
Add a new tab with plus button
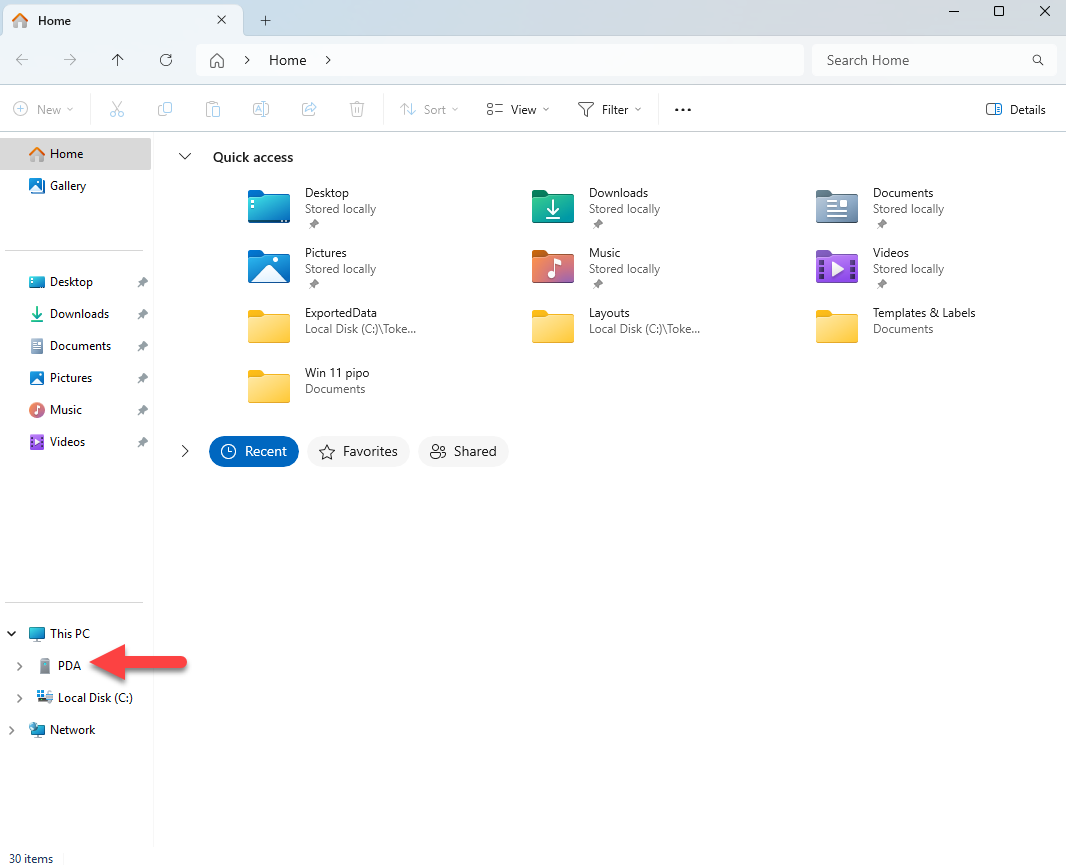tap(266, 20)
